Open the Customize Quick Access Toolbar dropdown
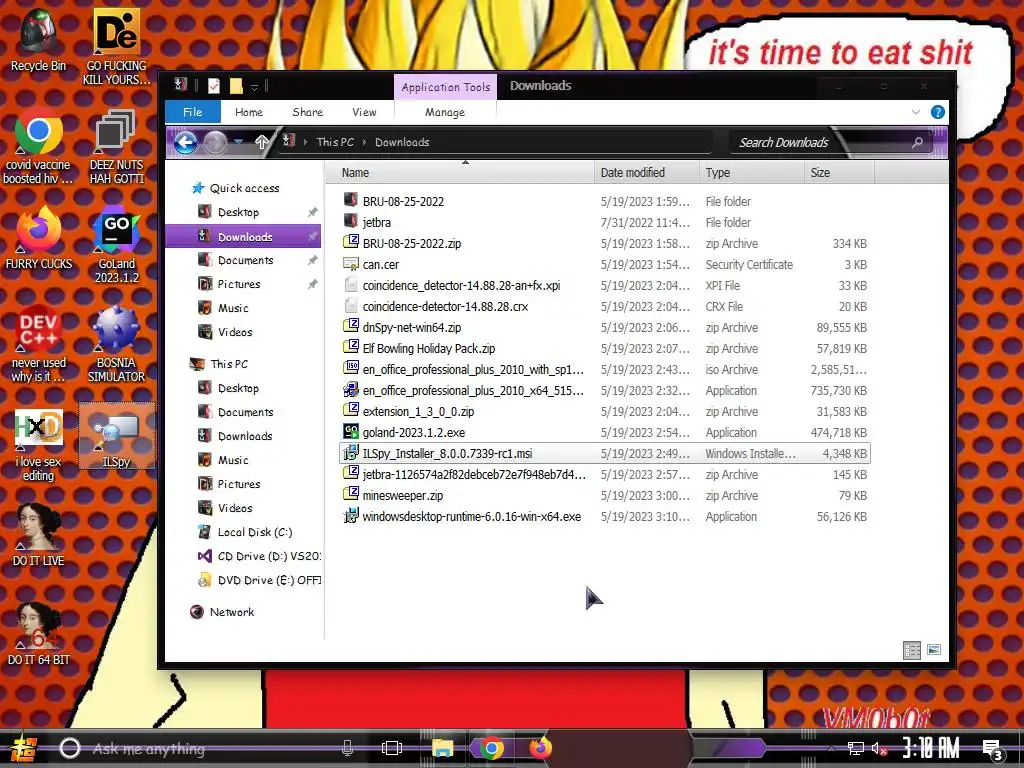Screen dimensions: 1024x768 coord(254,86)
